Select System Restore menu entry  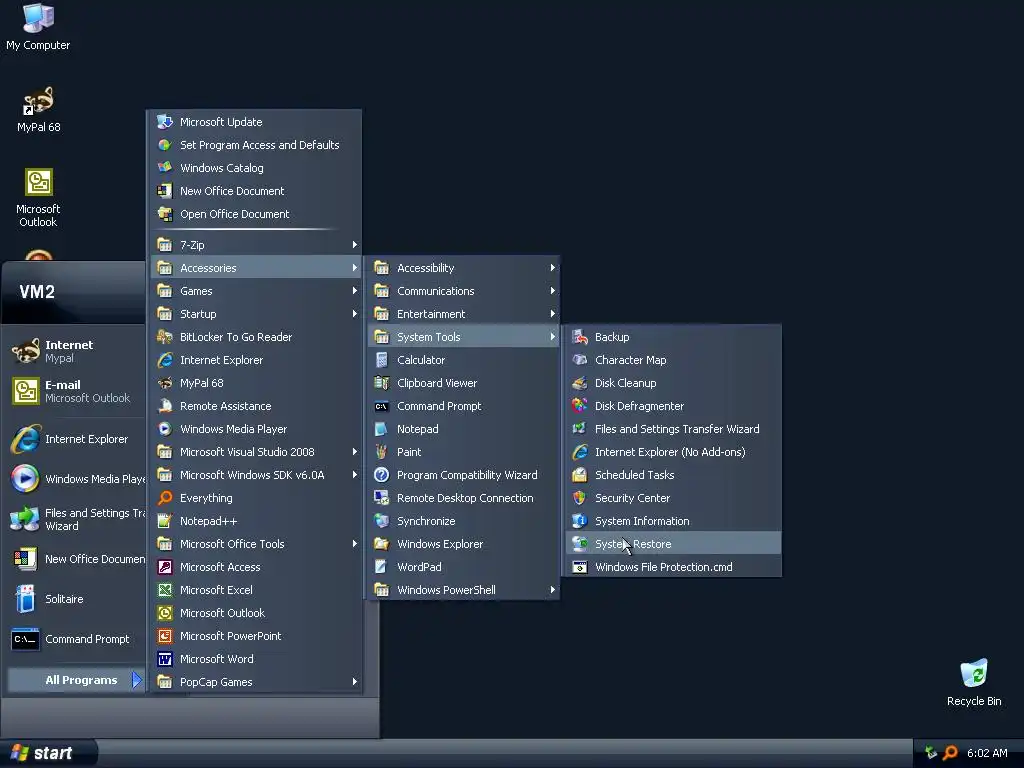(x=673, y=543)
